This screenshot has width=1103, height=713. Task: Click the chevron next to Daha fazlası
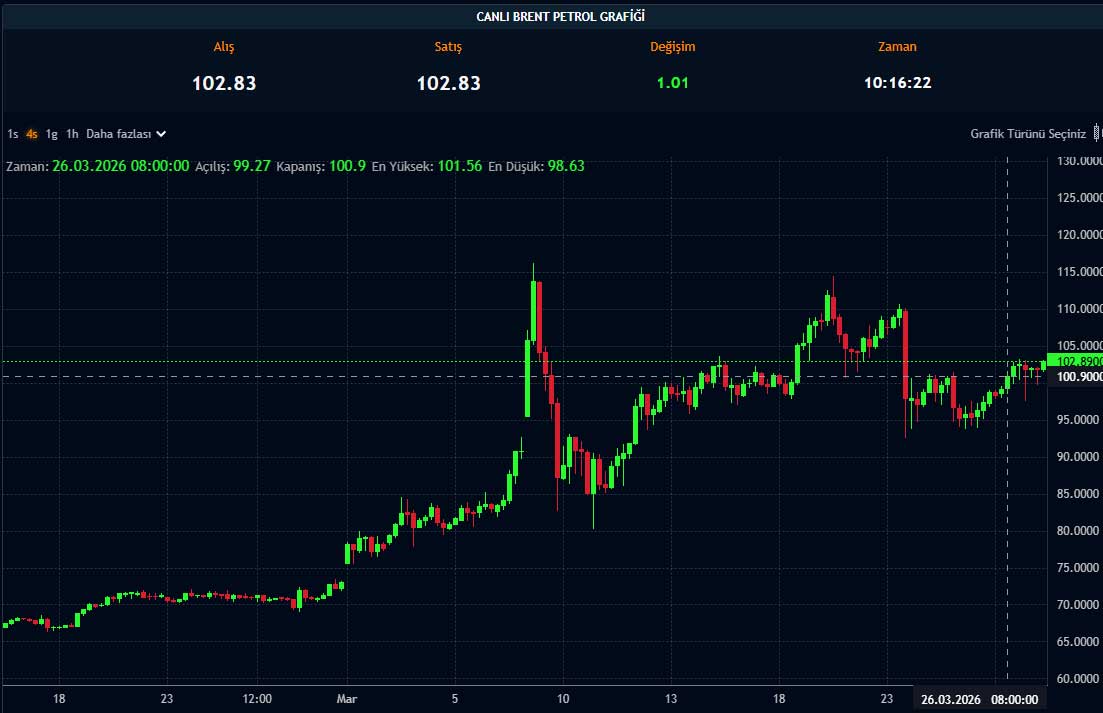pos(161,133)
